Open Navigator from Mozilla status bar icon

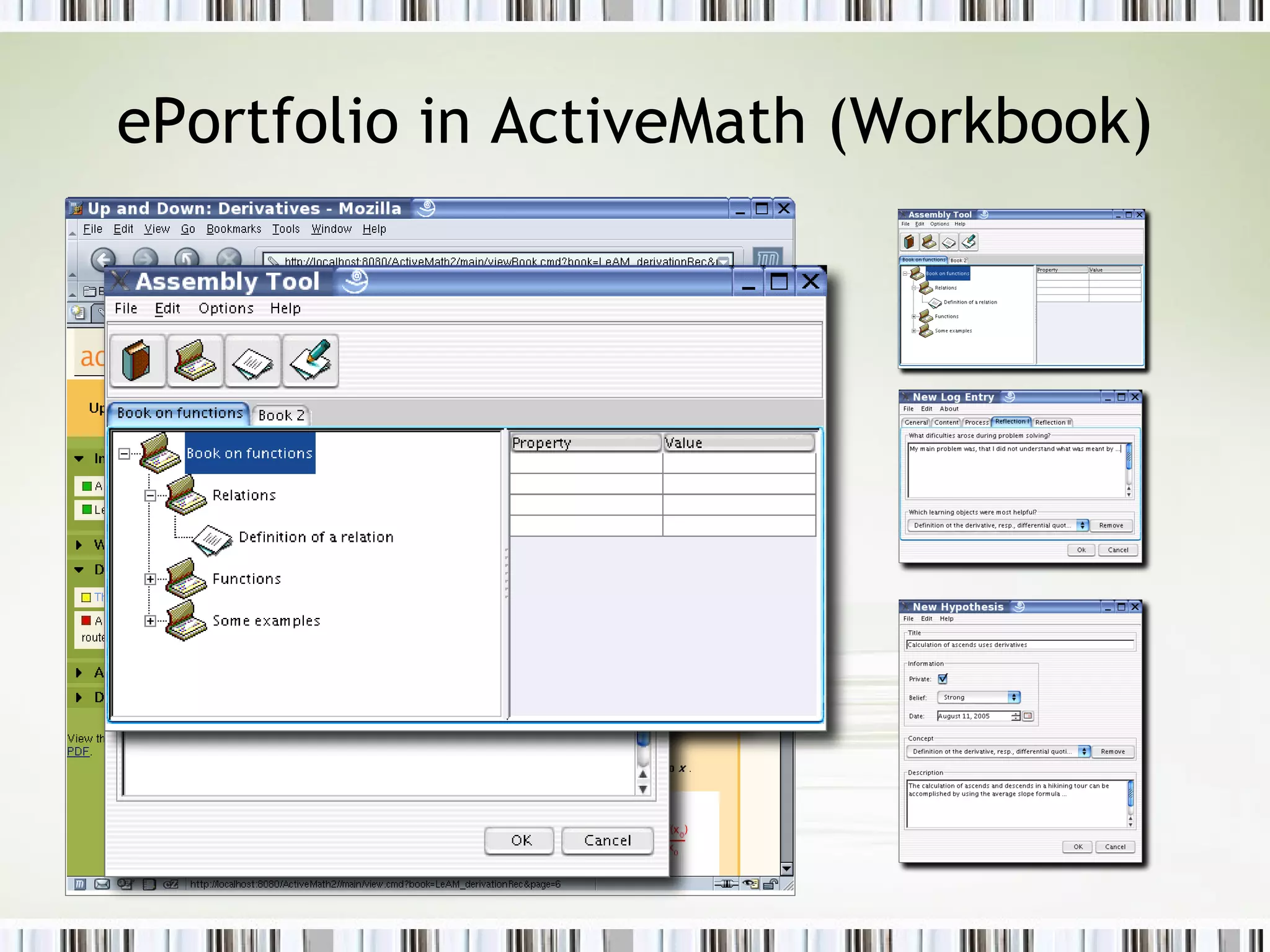pos(79,884)
